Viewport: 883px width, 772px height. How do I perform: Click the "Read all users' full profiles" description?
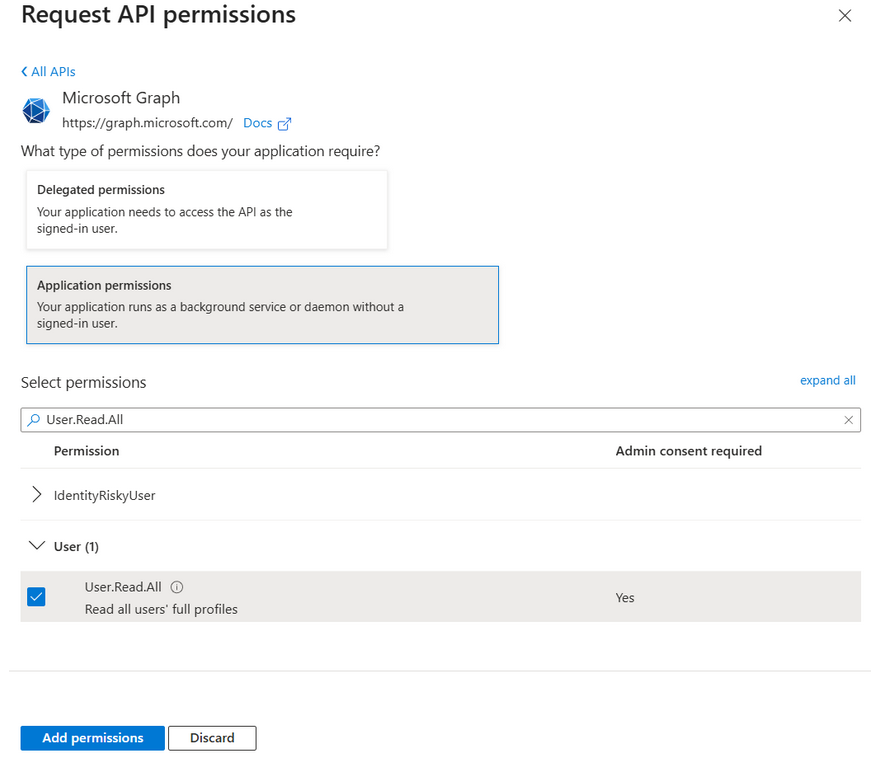coord(161,609)
